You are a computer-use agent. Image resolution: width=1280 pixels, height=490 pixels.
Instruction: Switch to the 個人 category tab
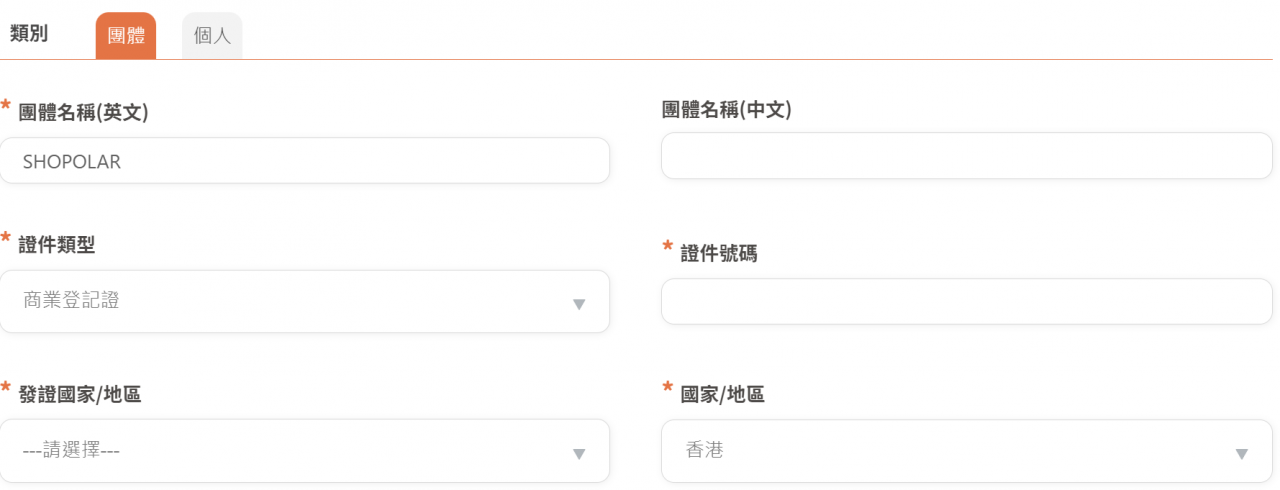click(x=212, y=37)
